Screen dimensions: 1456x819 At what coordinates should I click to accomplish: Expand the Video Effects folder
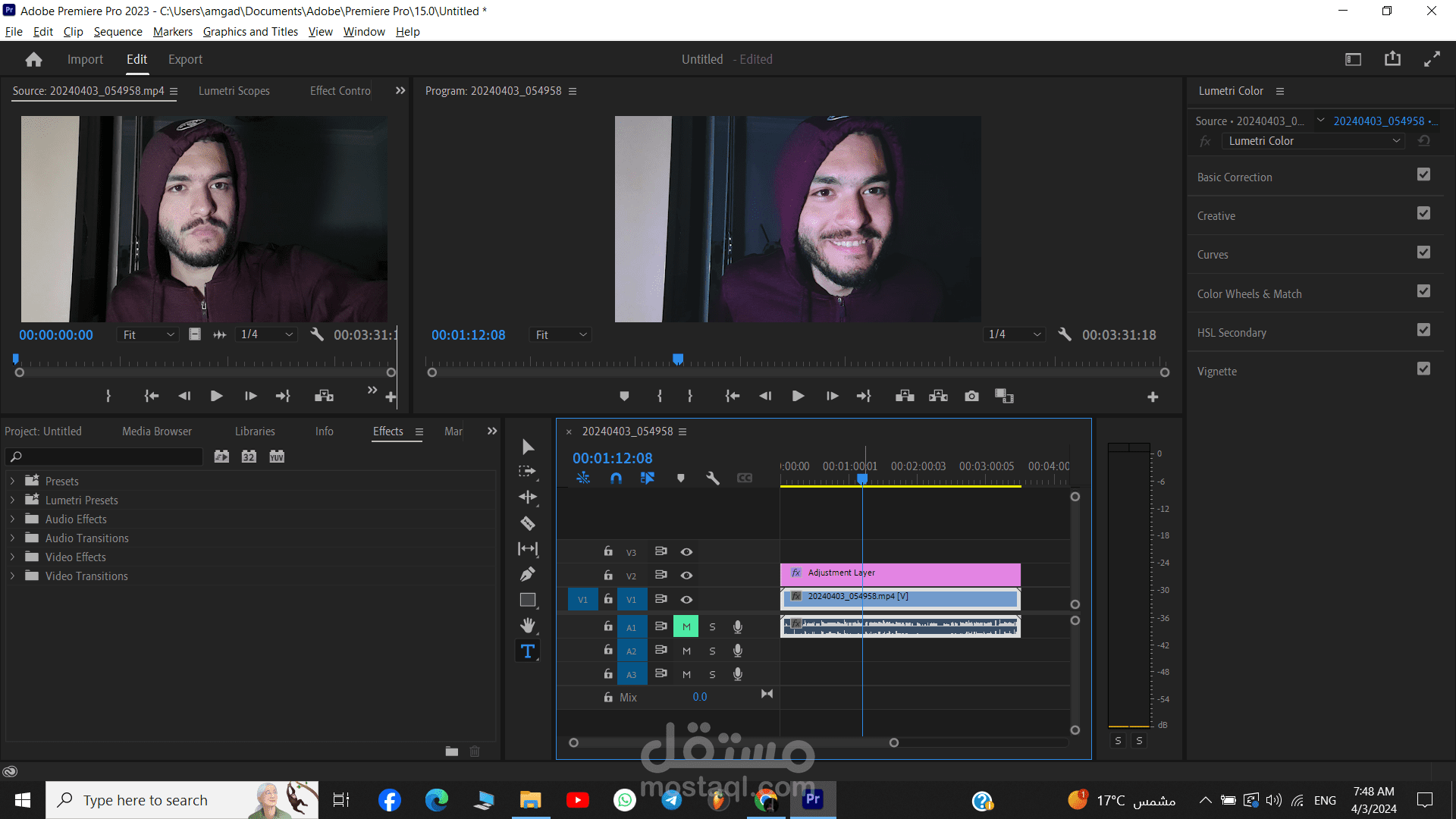[12, 557]
